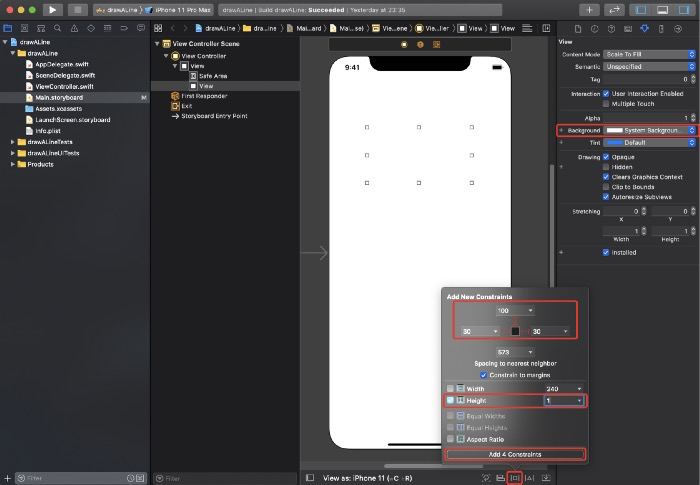Open the code review arrows button

pos(614,9)
